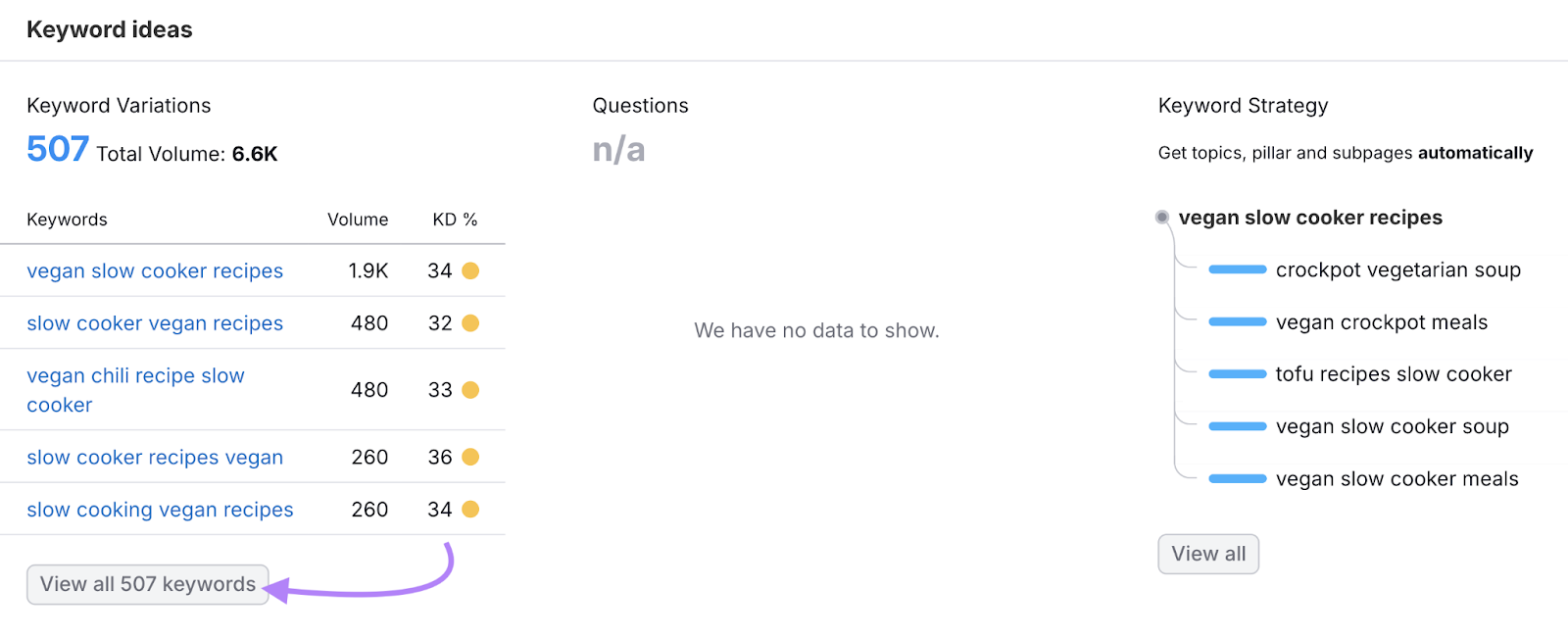Click the 507 keyword variations count
Image resolution: width=1568 pixels, height=637 pixels.
[x=58, y=150]
